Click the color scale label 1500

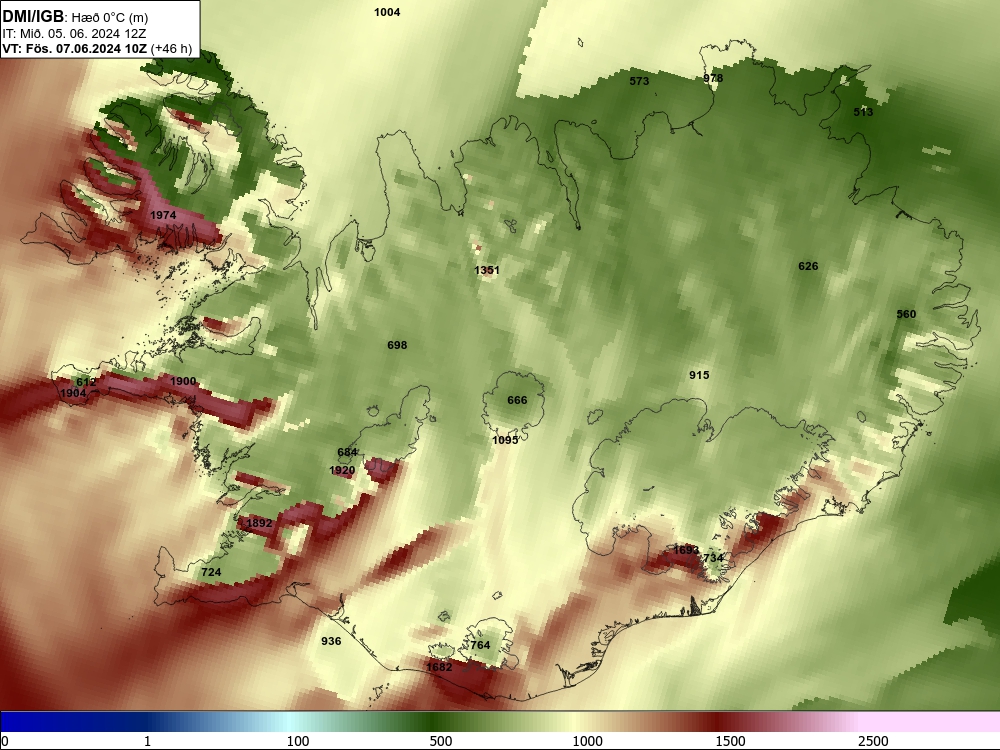point(730,741)
